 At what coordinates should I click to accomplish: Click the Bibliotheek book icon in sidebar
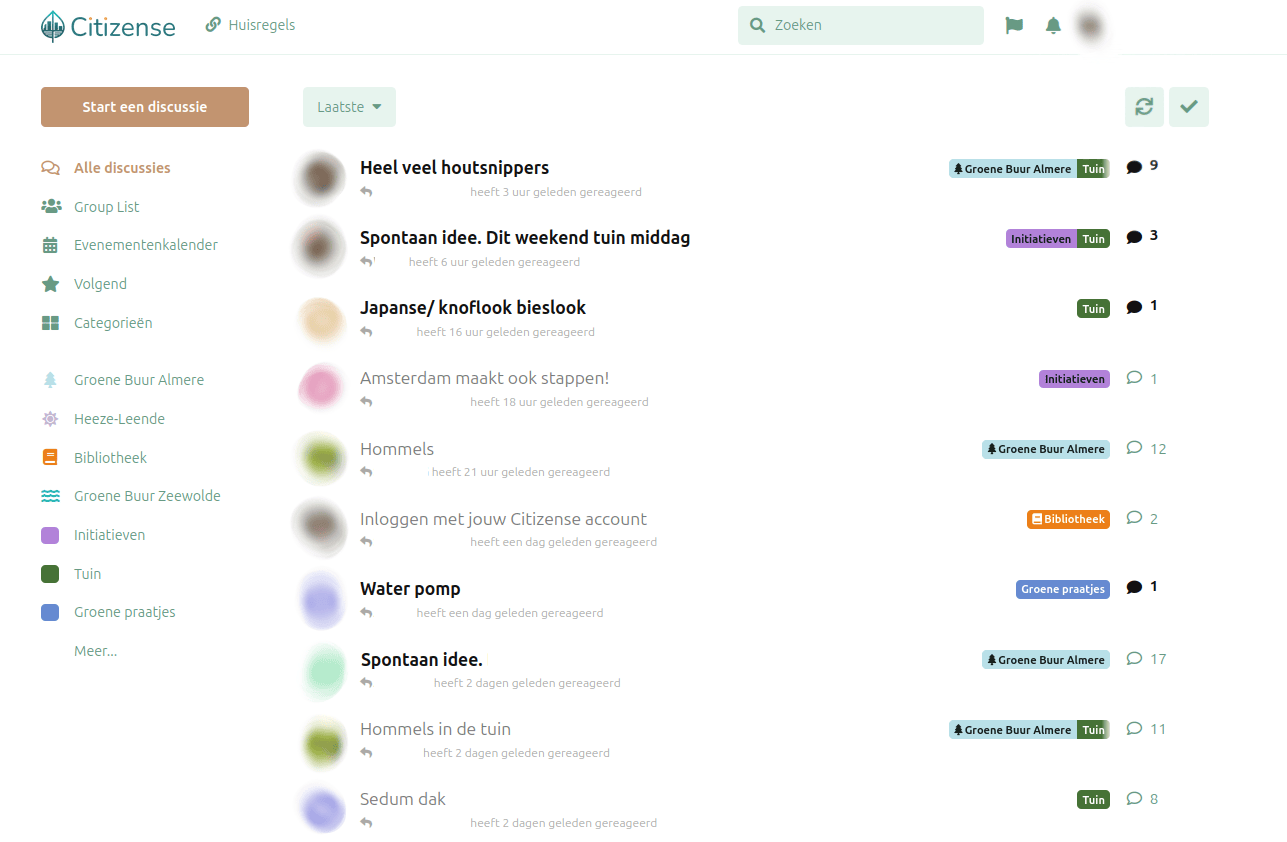coord(50,458)
